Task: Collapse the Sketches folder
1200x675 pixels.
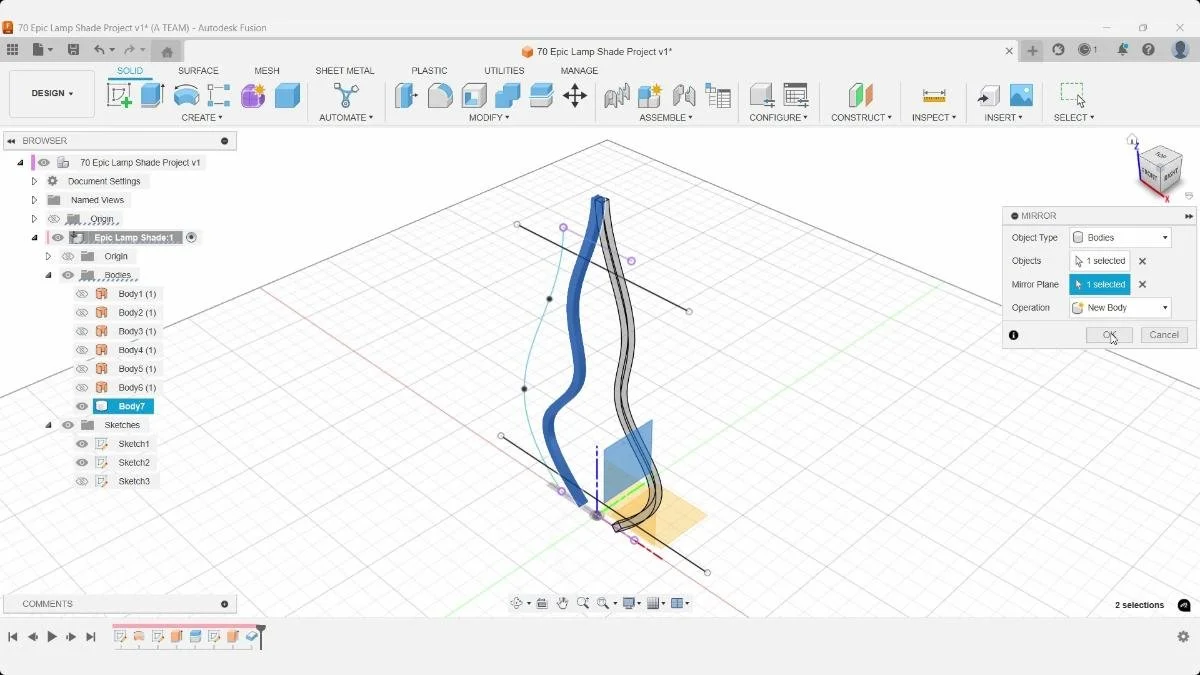Action: pyautogui.click(x=48, y=425)
